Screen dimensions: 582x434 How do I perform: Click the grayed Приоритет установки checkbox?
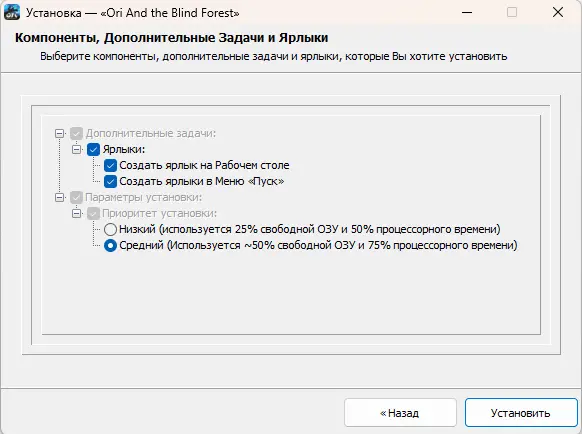[x=93, y=213]
